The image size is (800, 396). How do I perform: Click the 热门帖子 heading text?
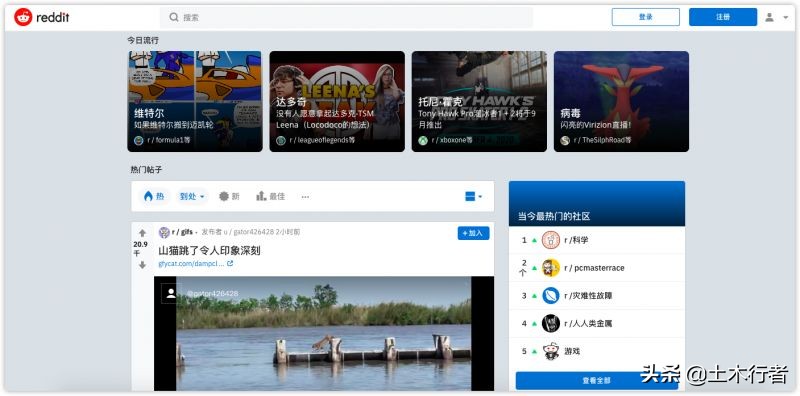[146, 170]
